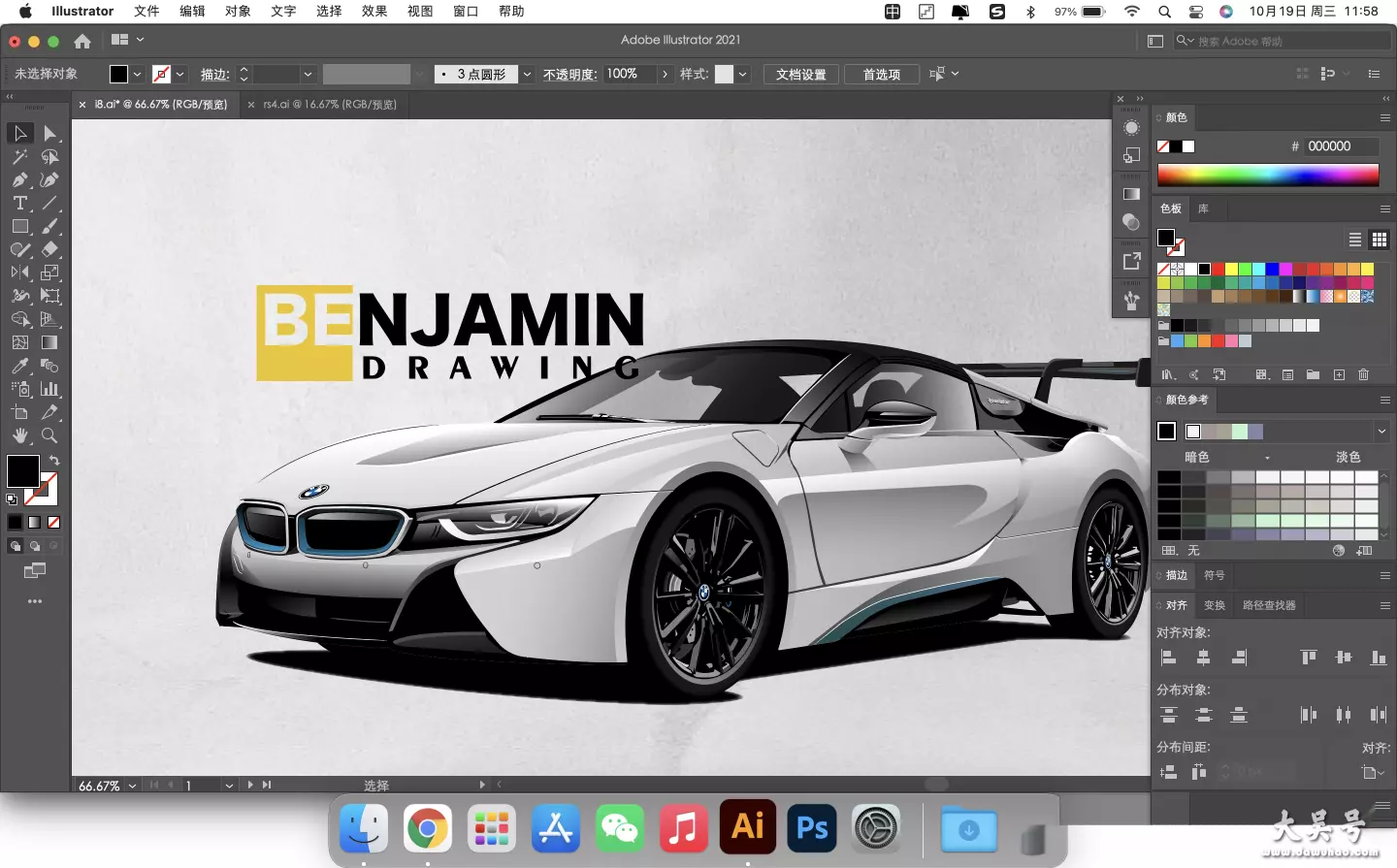Image resolution: width=1397 pixels, height=868 pixels.
Task: Select the Mesh tool
Action: coord(20,342)
